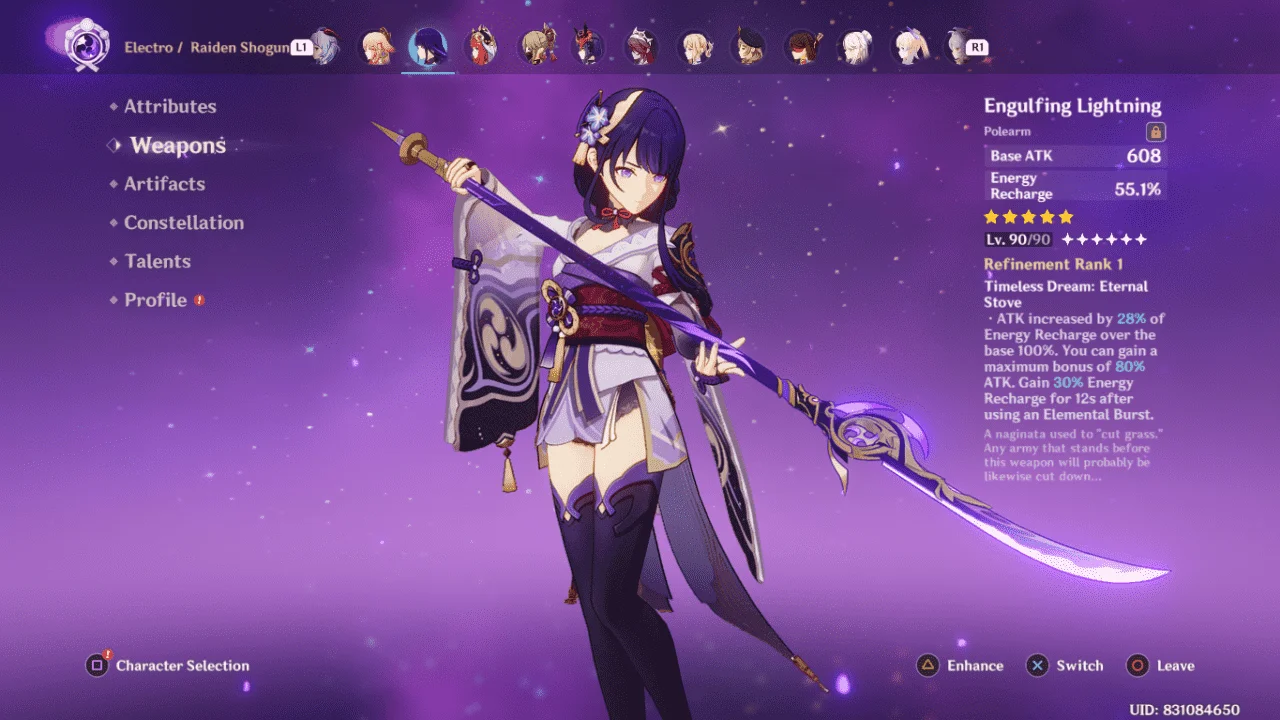Viewport: 1280px width, 720px height.
Task: Open the Weapons menu
Action: (x=177, y=145)
